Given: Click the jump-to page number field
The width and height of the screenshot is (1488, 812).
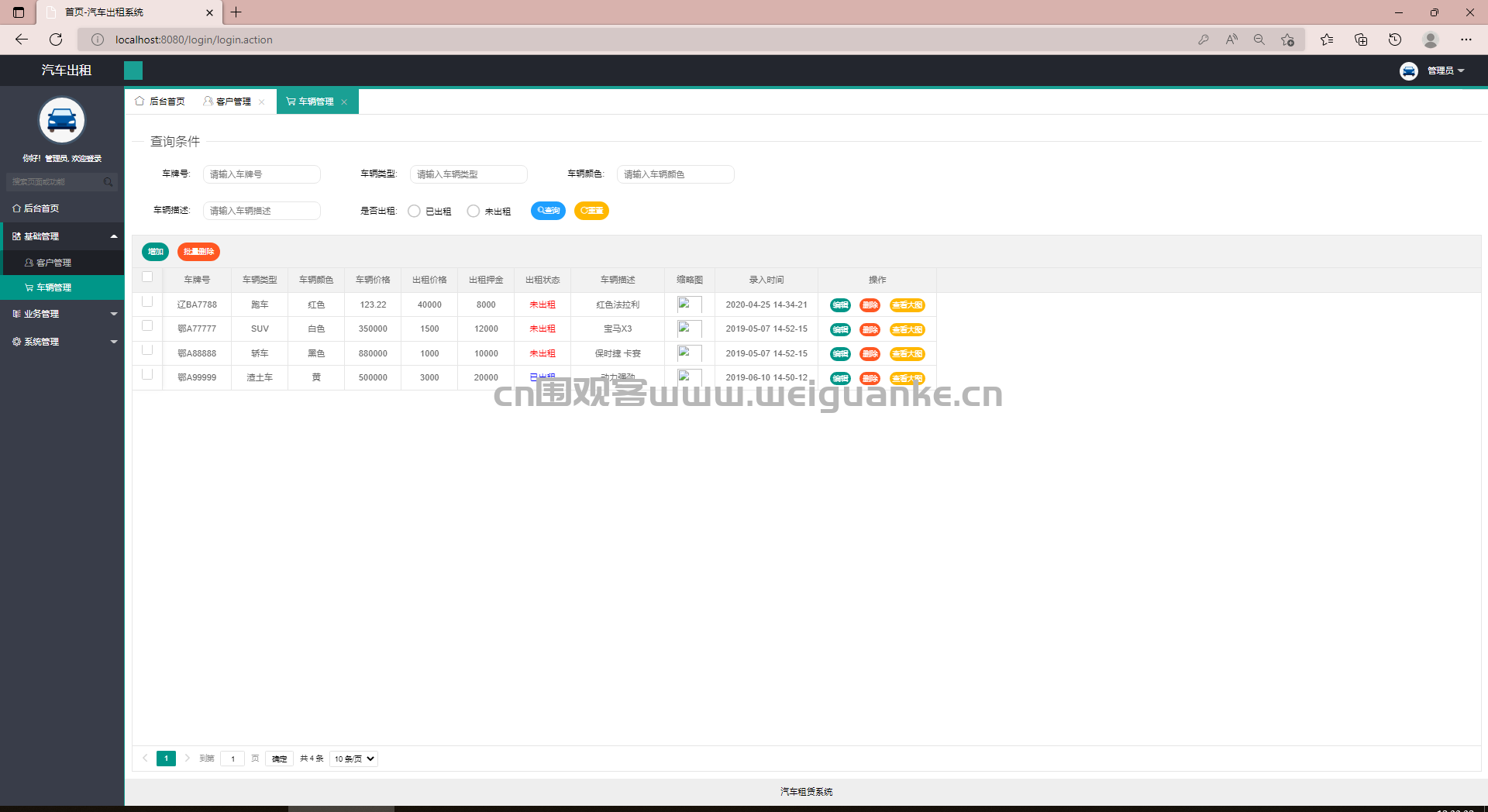Looking at the screenshot, I should (232, 759).
